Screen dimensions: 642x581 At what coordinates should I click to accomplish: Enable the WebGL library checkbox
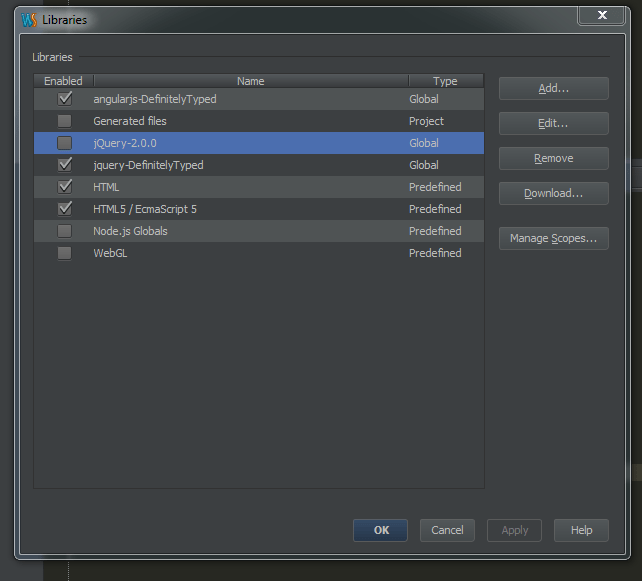click(x=65, y=253)
